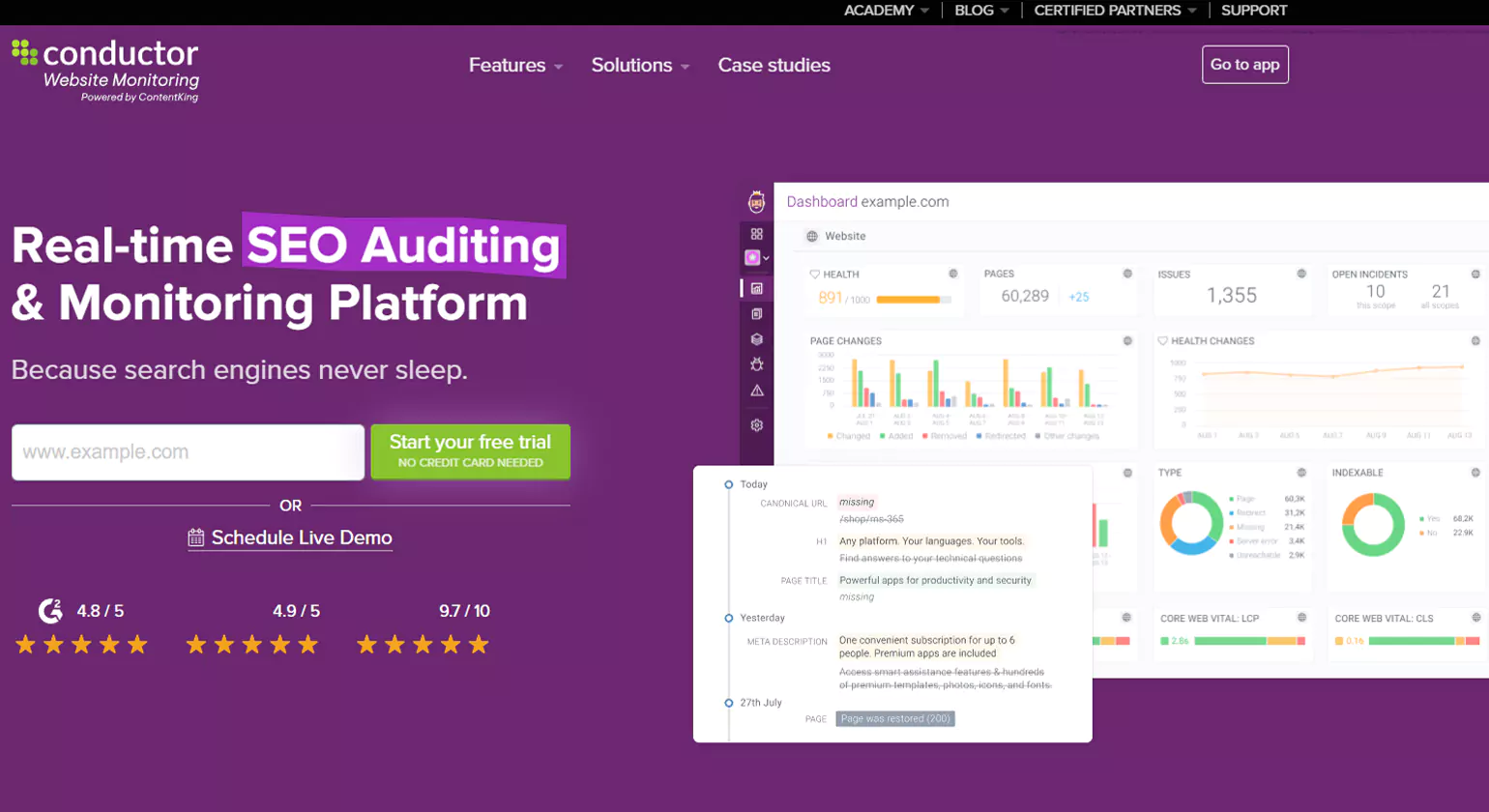Open the warning triangle alerts icon
This screenshot has height=812, width=1489.
tap(756, 391)
